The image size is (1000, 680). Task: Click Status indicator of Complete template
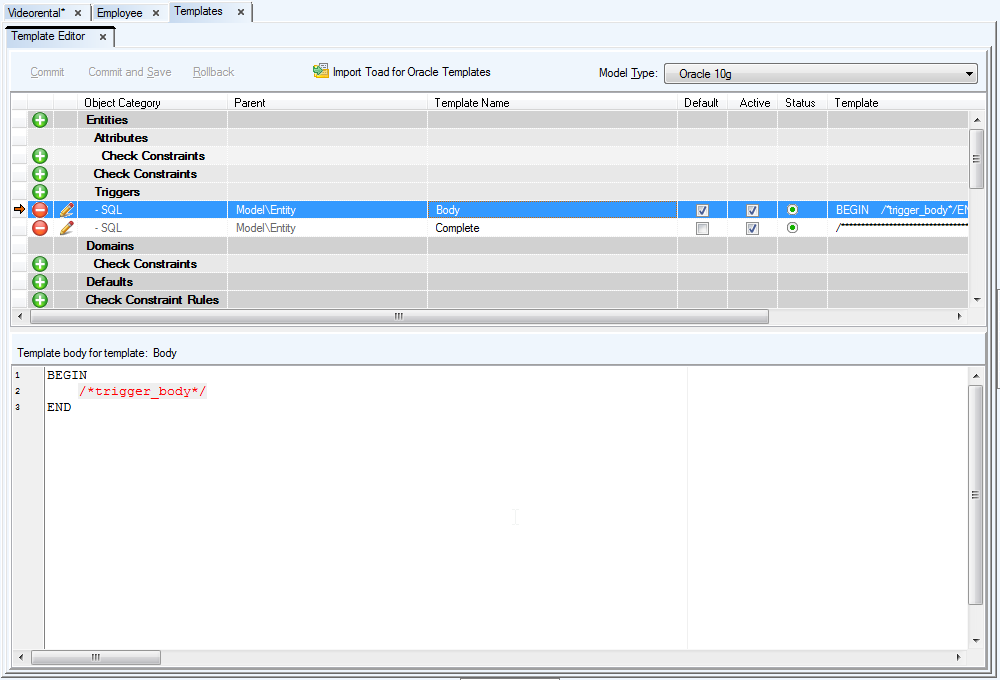click(x=792, y=228)
